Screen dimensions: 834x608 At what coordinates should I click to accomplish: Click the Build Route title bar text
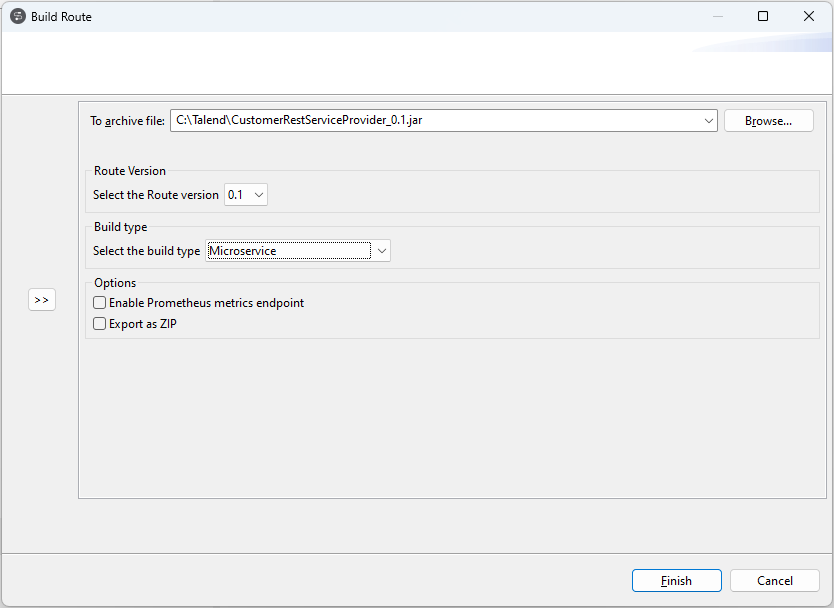click(61, 17)
